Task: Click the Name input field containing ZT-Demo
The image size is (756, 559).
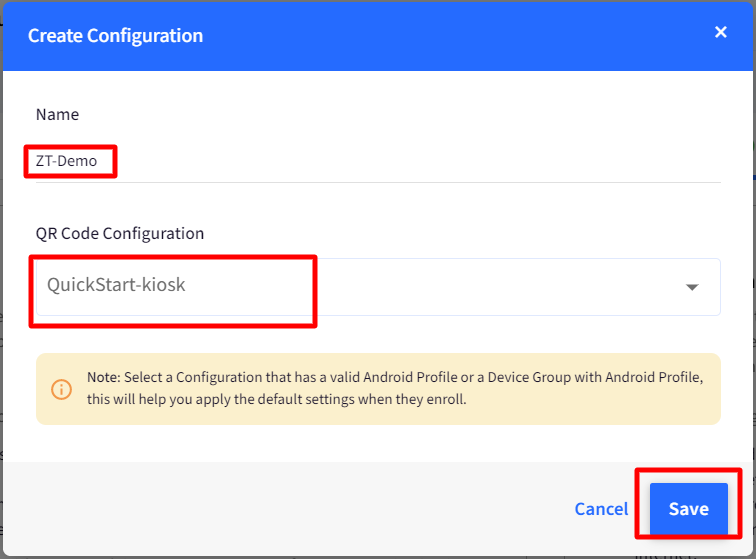Action: coord(378,162)
